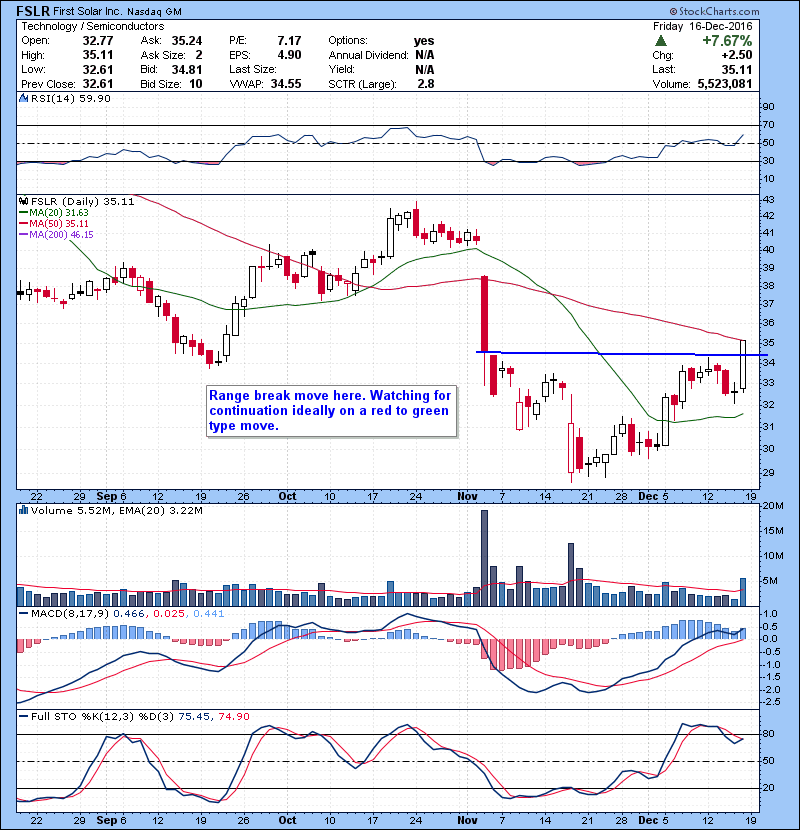Click the EPS value 4.90
800x830 pixels.
pos(289,55)
